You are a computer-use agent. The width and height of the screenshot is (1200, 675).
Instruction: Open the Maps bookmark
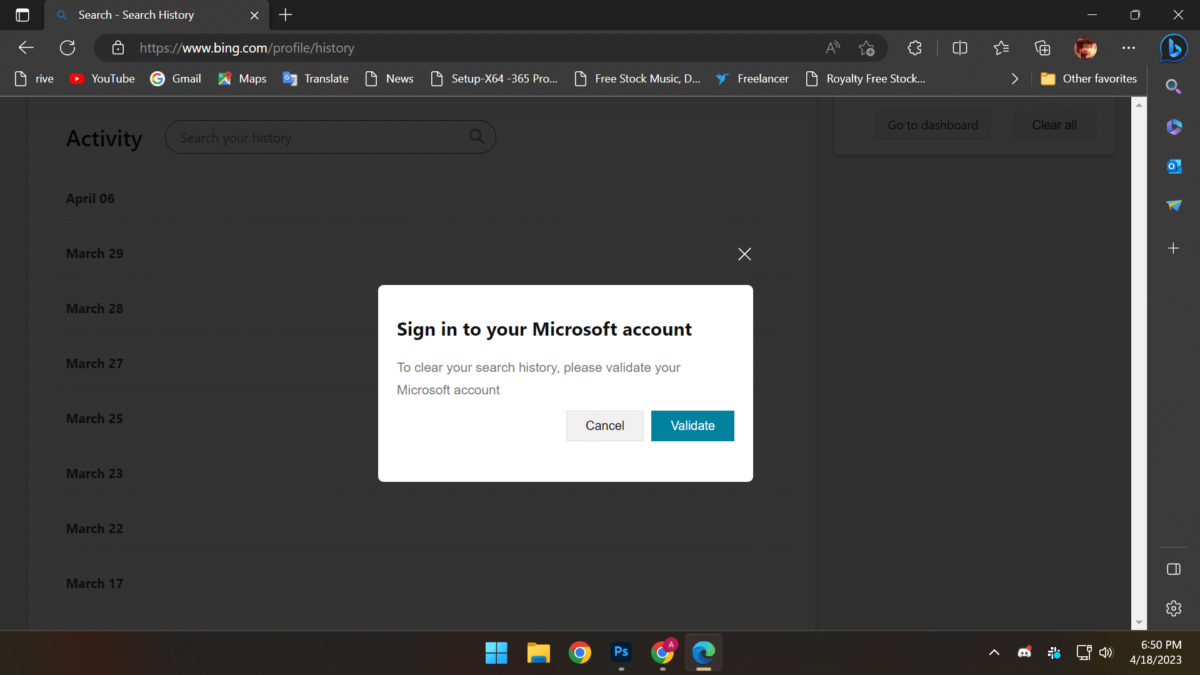pos(242,78)
